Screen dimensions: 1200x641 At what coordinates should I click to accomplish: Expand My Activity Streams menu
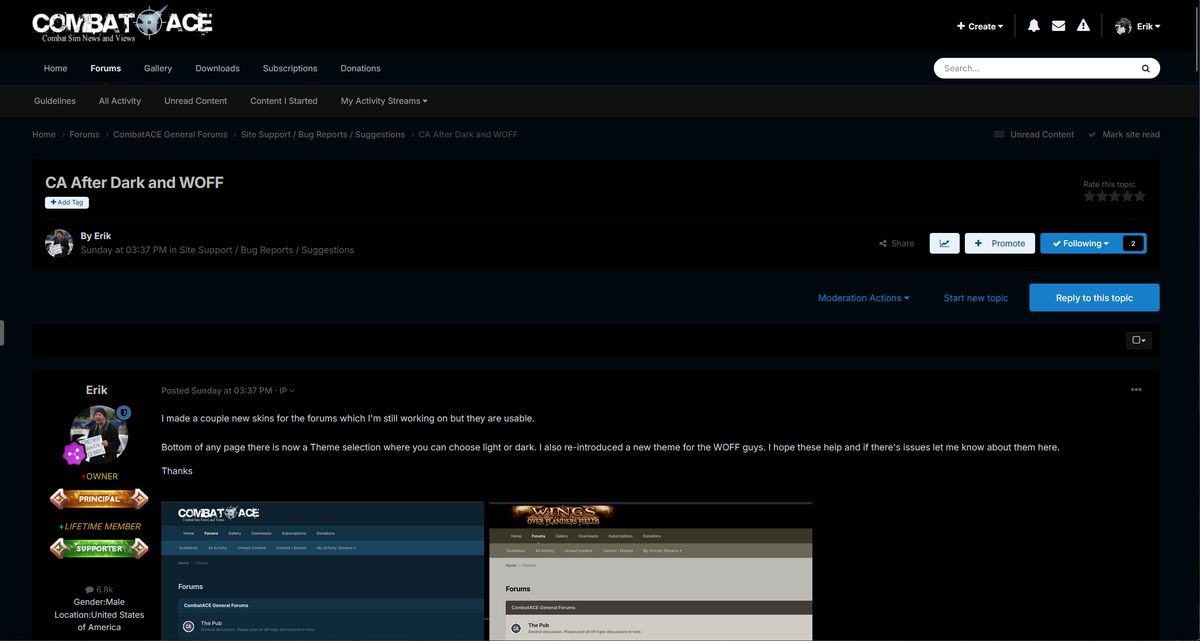click(384, 100)
